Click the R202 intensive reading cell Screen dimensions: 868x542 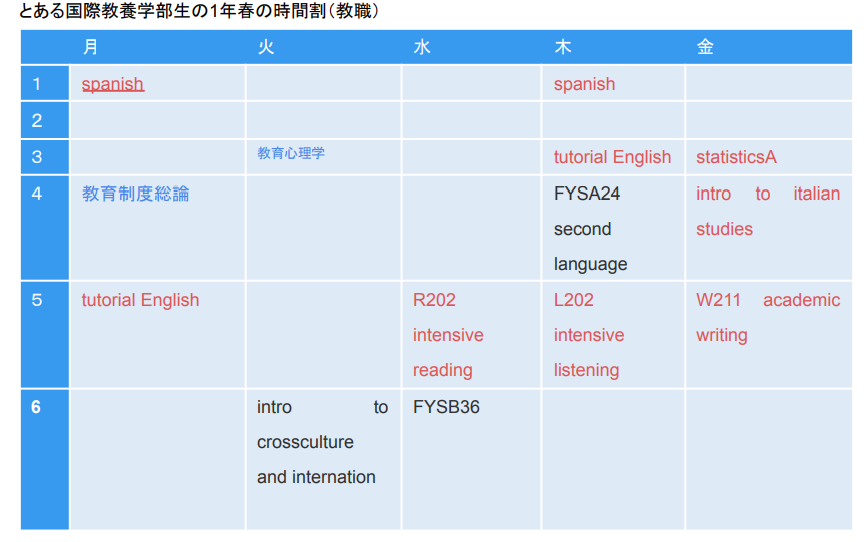(x=471, y=335)
